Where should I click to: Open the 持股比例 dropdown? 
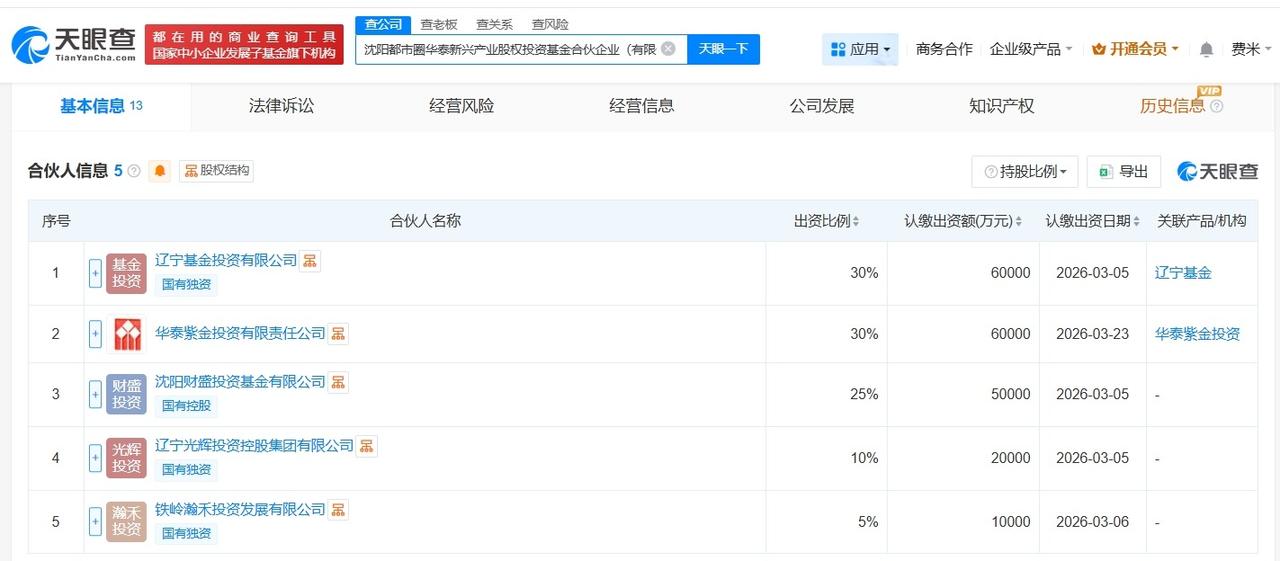pyautogui.click(x=1024, y=171)
